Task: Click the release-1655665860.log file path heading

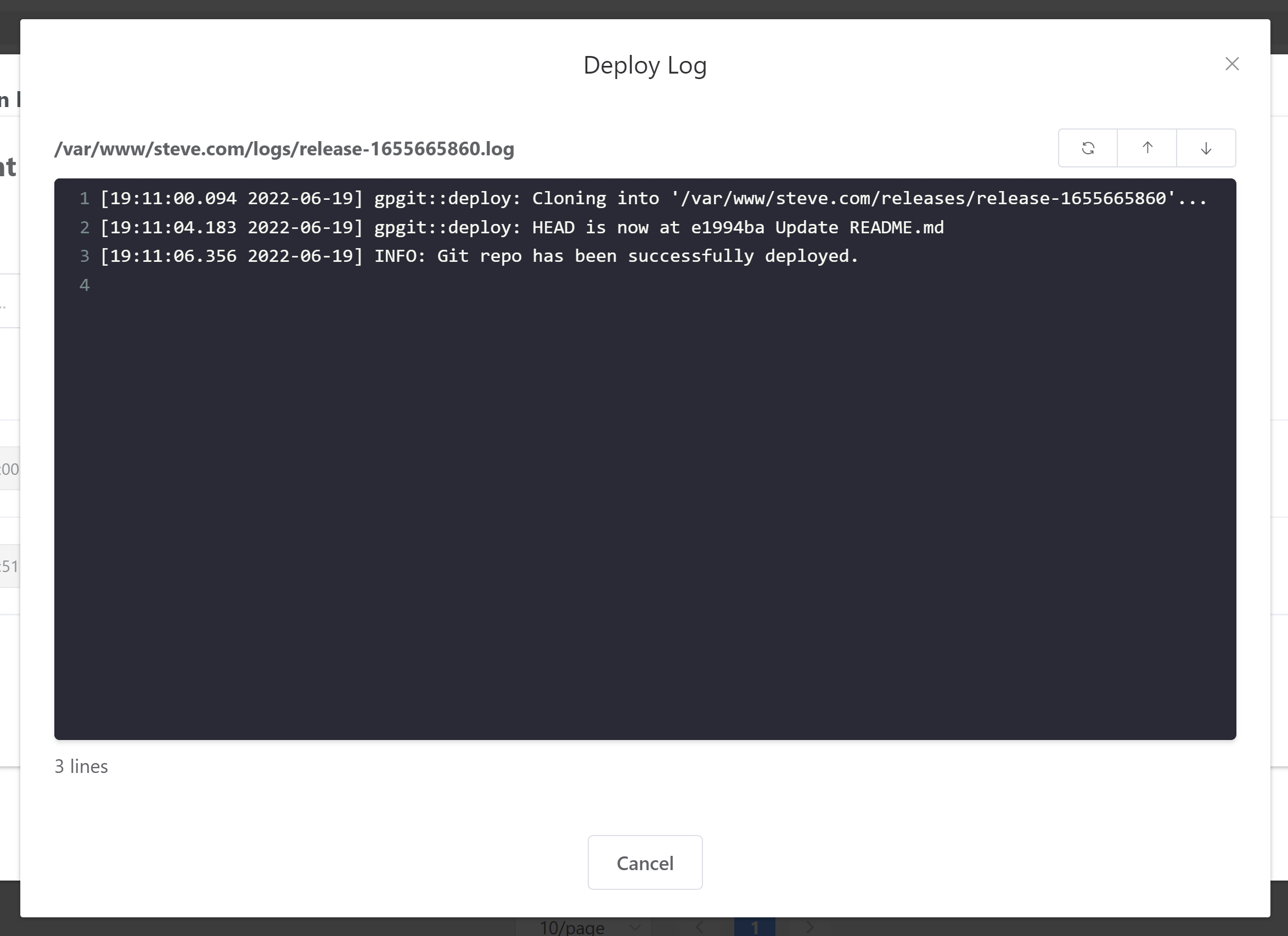Action: pos(284,149)
